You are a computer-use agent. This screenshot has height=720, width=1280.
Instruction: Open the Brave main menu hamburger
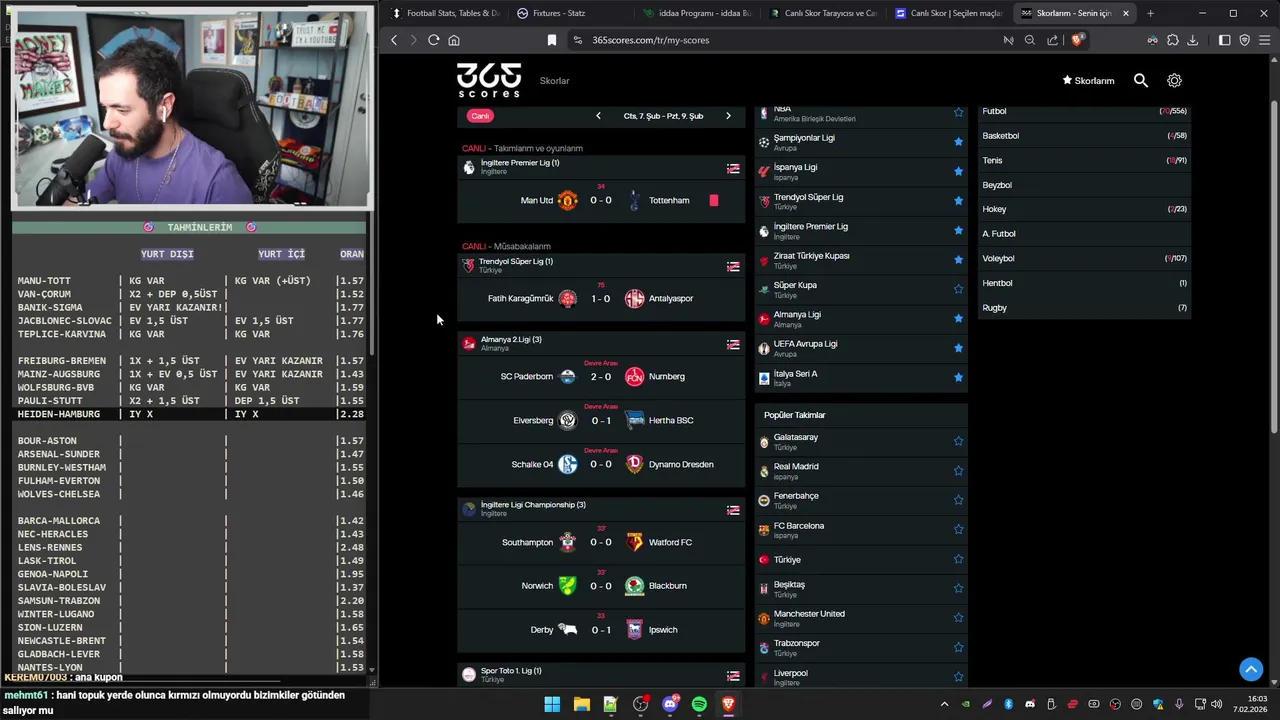click(1264, 40)
